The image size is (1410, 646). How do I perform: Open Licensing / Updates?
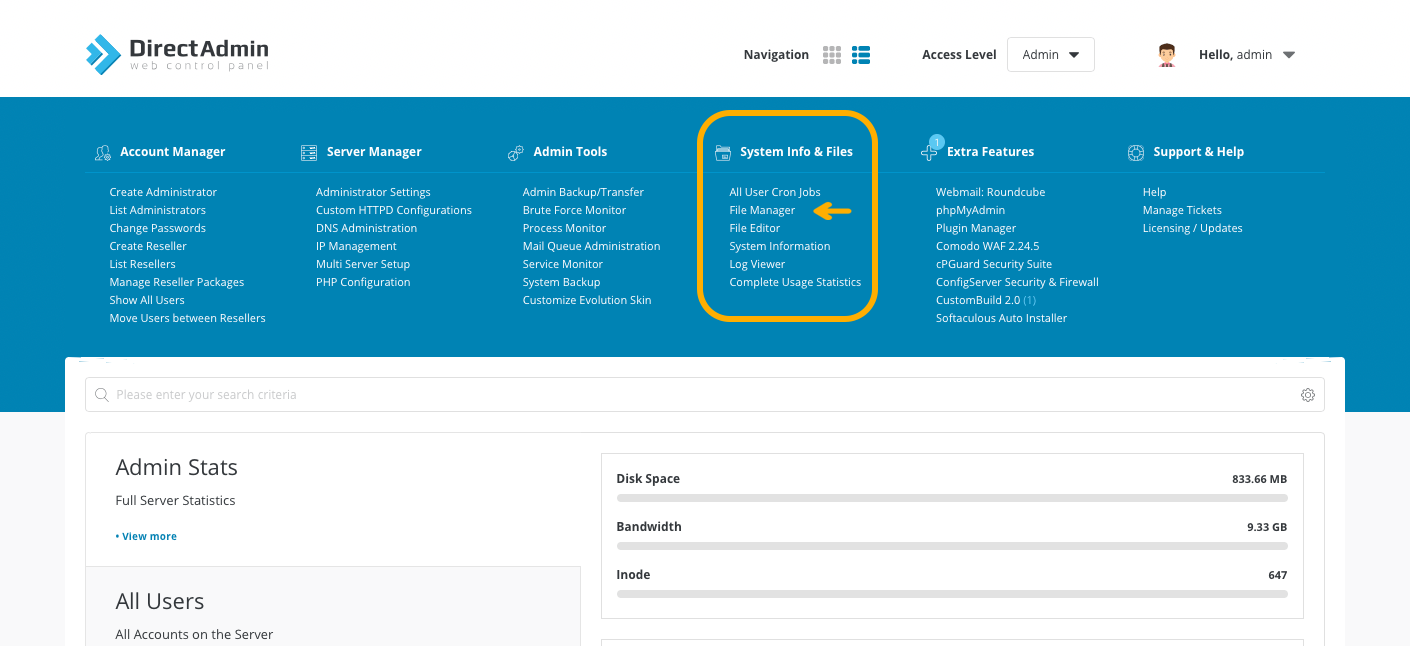point(1193,228)
